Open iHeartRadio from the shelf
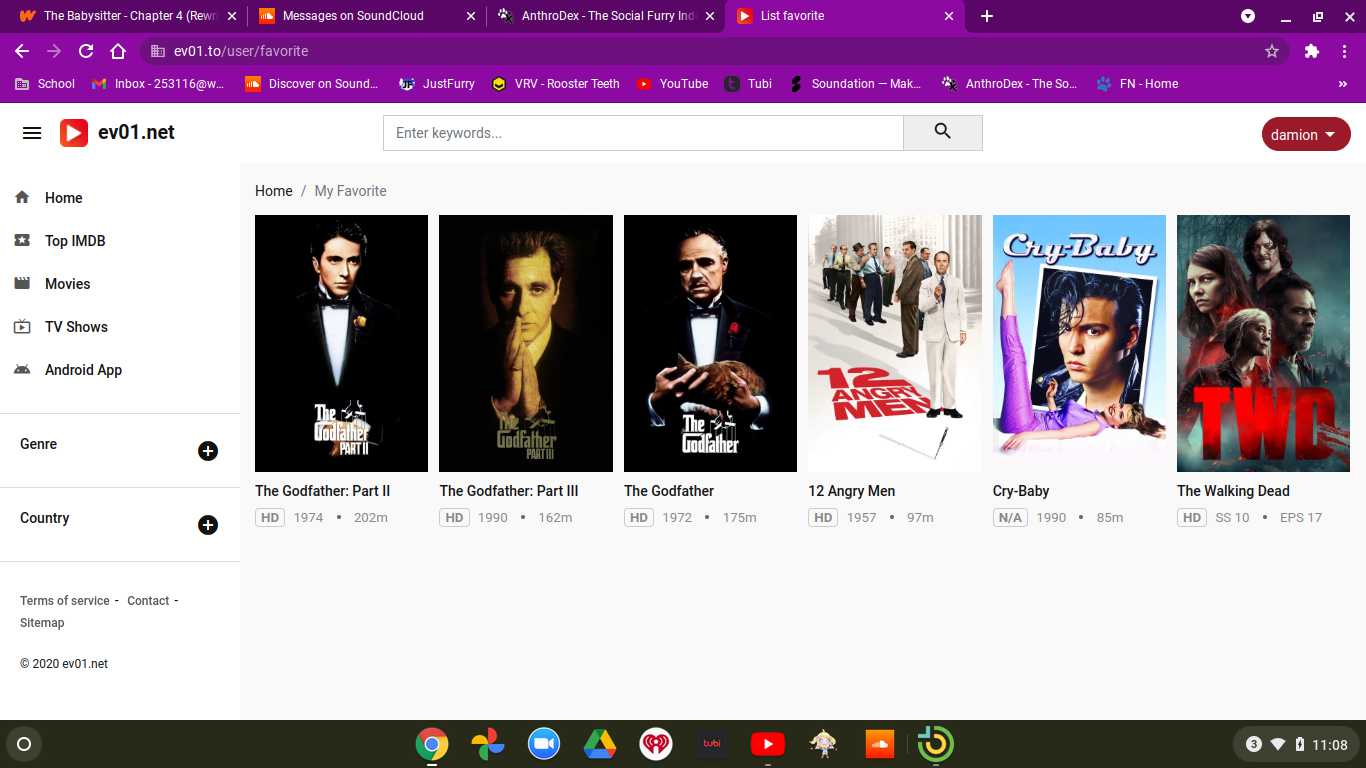Screen dimensions: 1366x768 [x=656, y=744]
